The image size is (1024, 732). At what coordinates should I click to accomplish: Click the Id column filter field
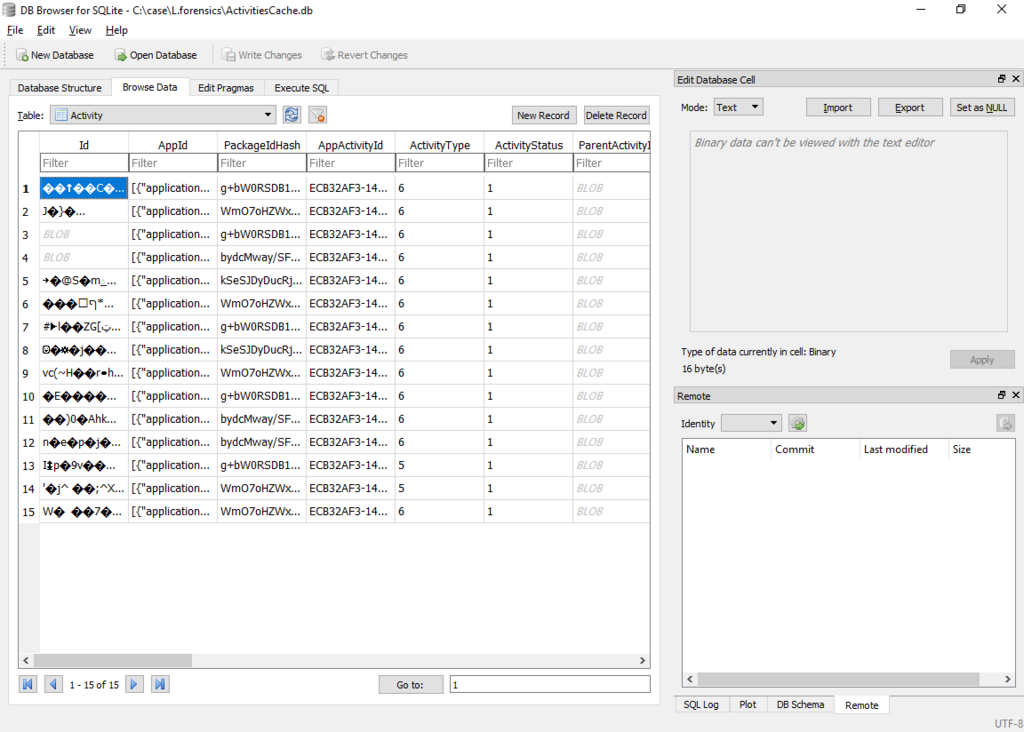(84, 163)
